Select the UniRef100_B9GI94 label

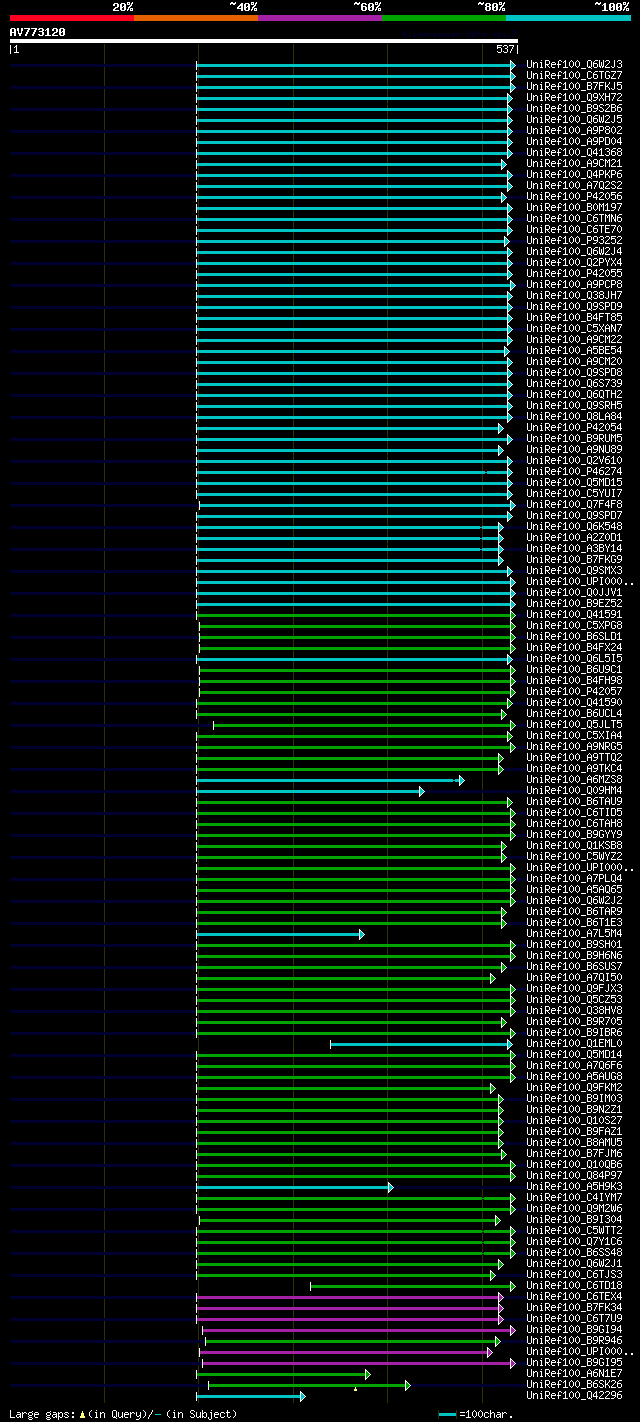574,1329
